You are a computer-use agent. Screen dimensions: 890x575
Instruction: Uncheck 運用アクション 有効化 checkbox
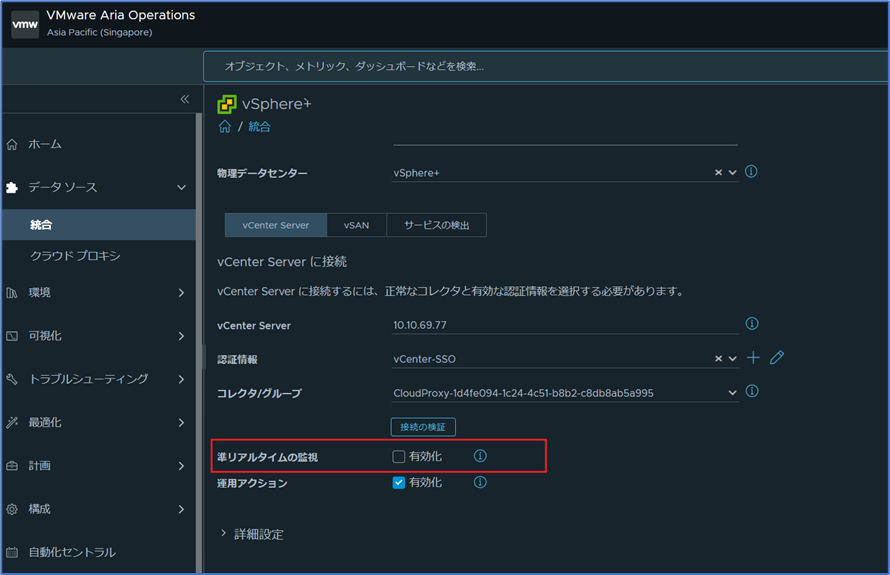(399, 482)
